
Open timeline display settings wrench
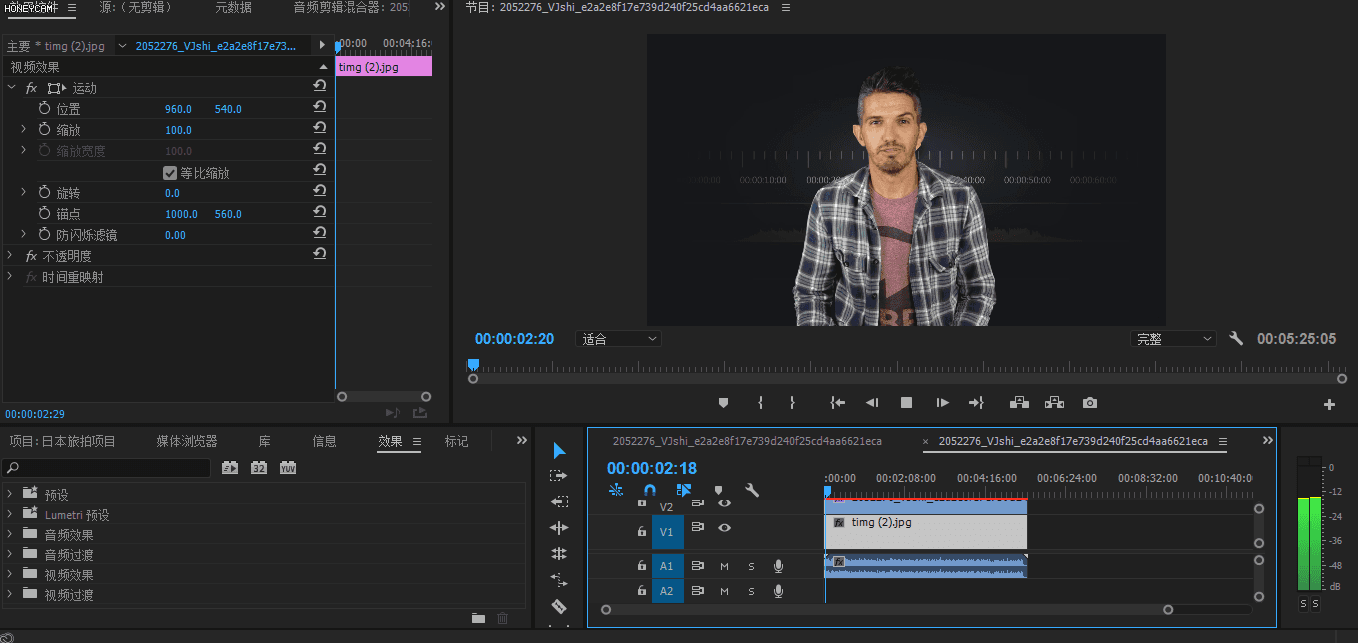[x=752, y=490]
